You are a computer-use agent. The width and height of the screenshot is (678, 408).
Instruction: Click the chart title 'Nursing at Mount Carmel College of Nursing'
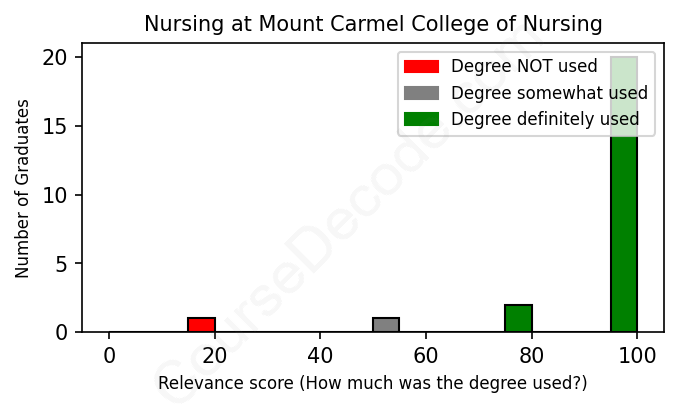click(x=373, y=23)
